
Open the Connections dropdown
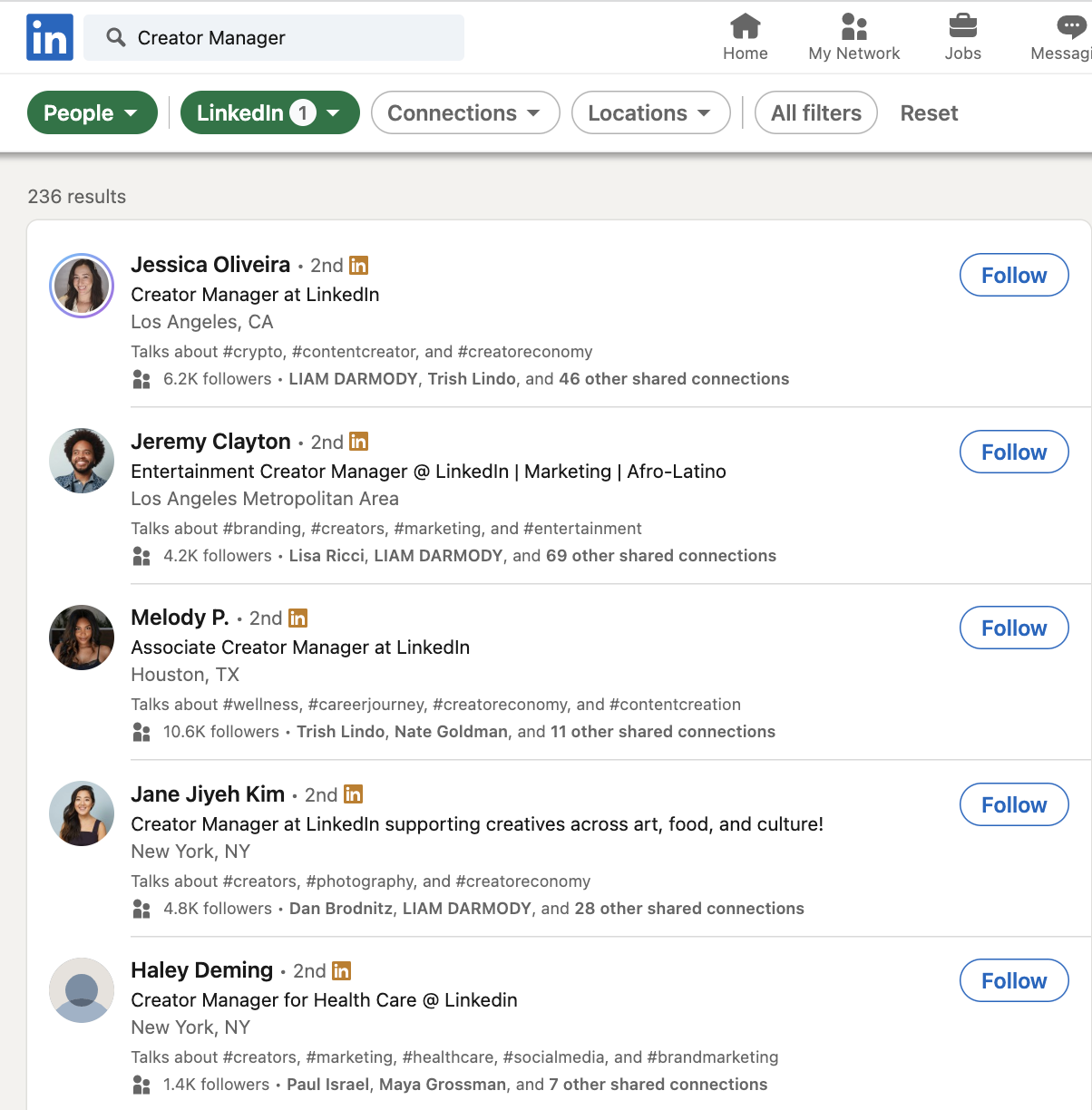pos(464,112)
